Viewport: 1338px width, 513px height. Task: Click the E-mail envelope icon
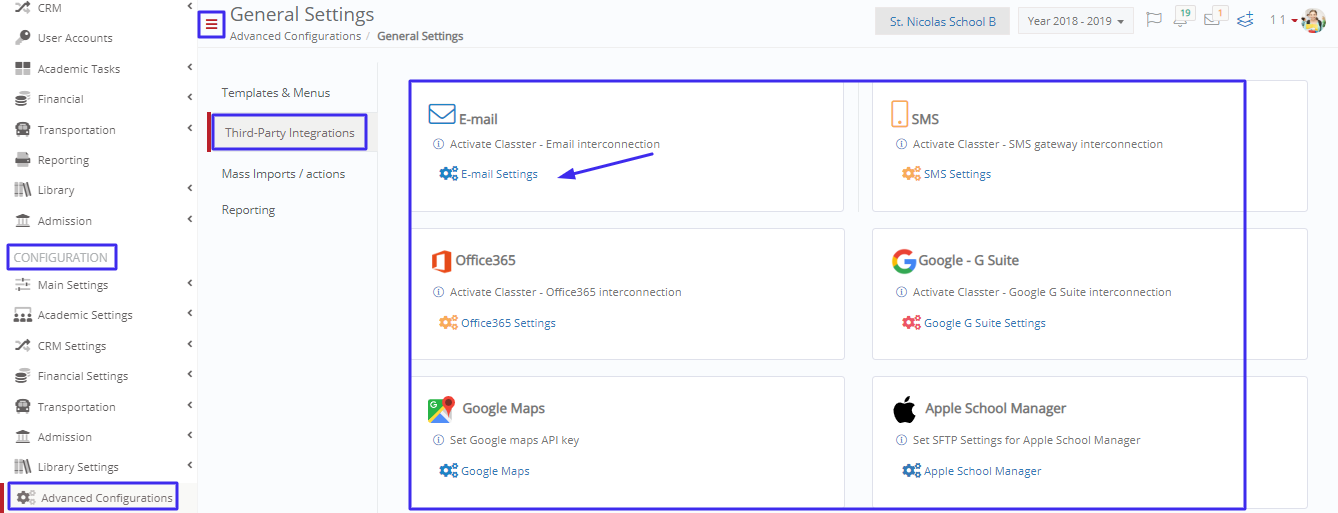coord(442,115)
